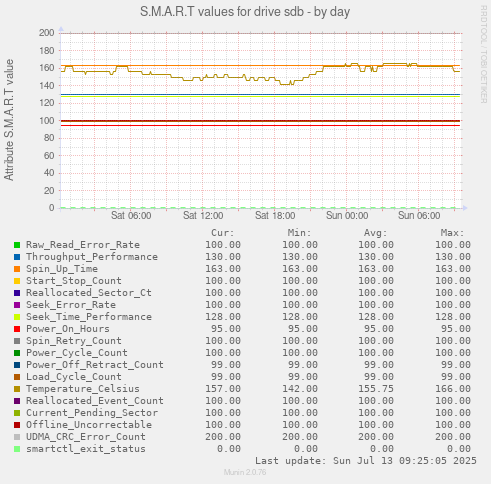
Task: Click the Sat 06:00 time axis label
Action: (x=131, y=216)
